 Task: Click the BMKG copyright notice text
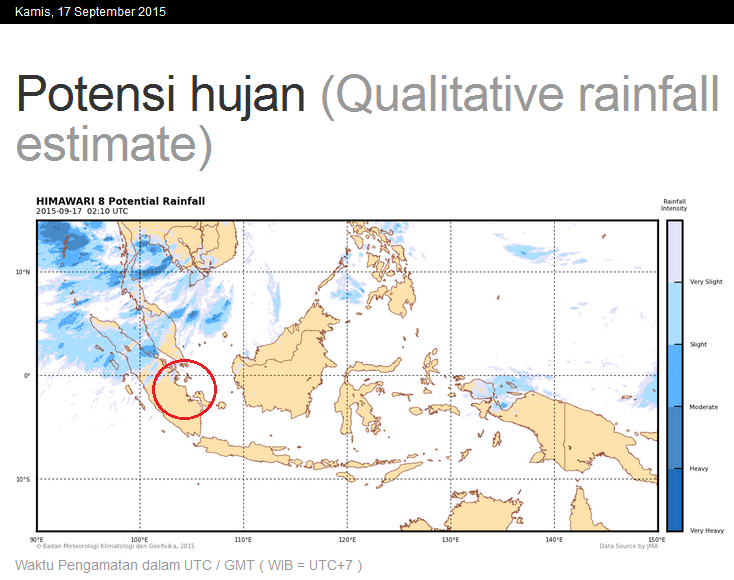coord(116,546)
